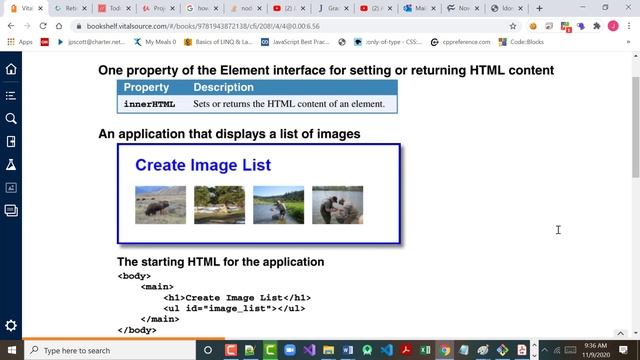Switch to the 'Todi' tab

pos(114,8)
